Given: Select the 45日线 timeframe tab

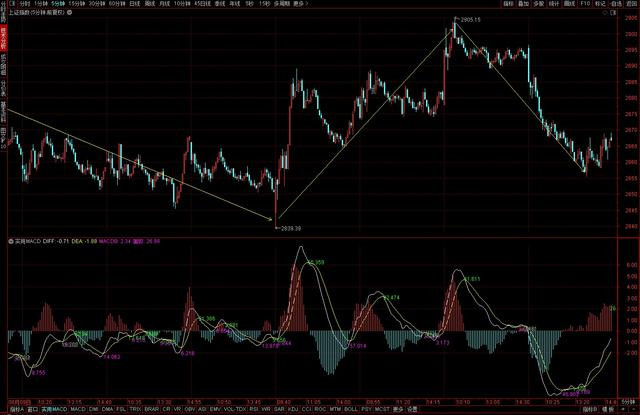Looking at the screenshot, I should pos(202,4).
